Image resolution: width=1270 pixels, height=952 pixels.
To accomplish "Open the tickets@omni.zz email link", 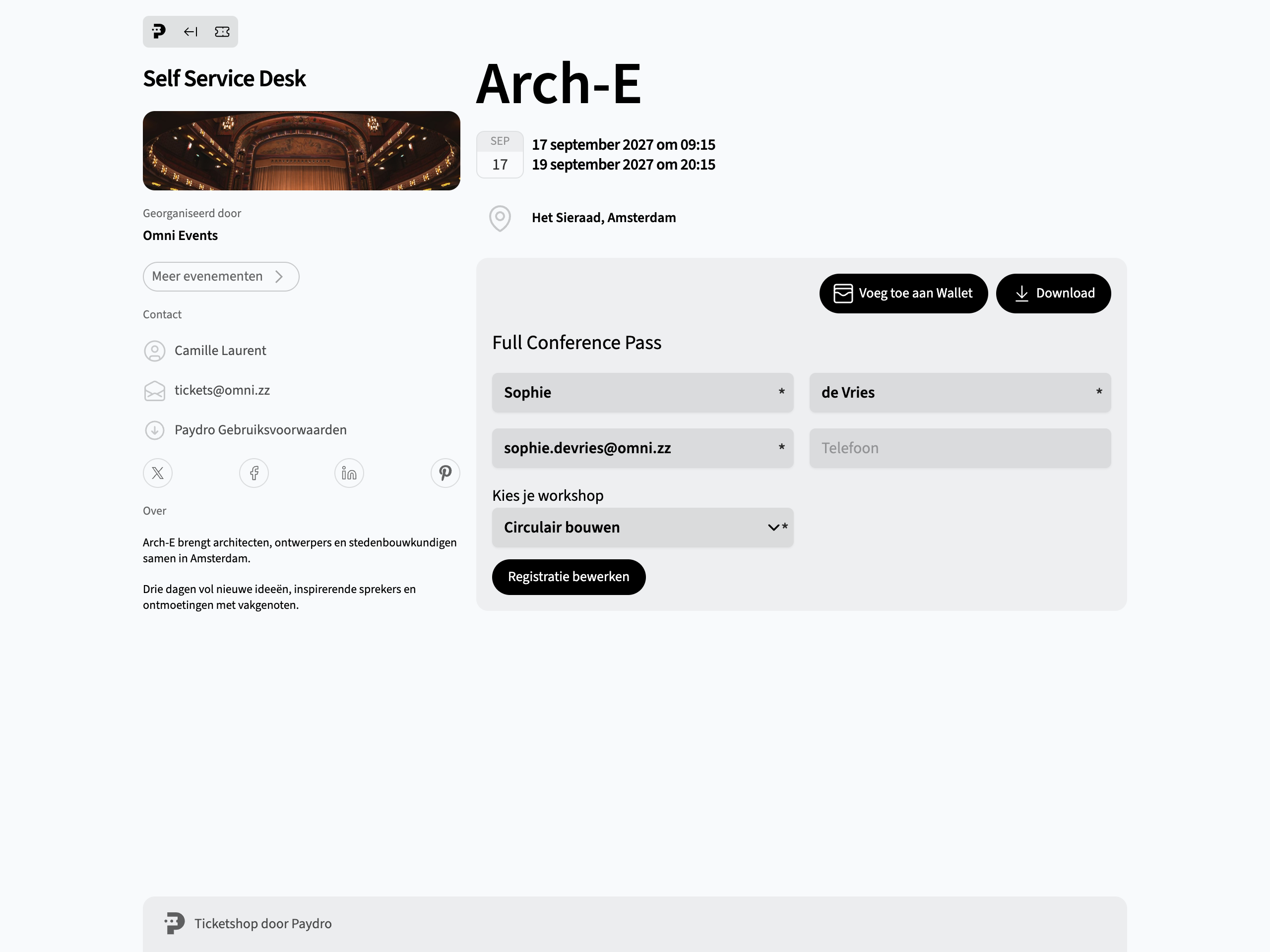I will (x=222, y=390).
